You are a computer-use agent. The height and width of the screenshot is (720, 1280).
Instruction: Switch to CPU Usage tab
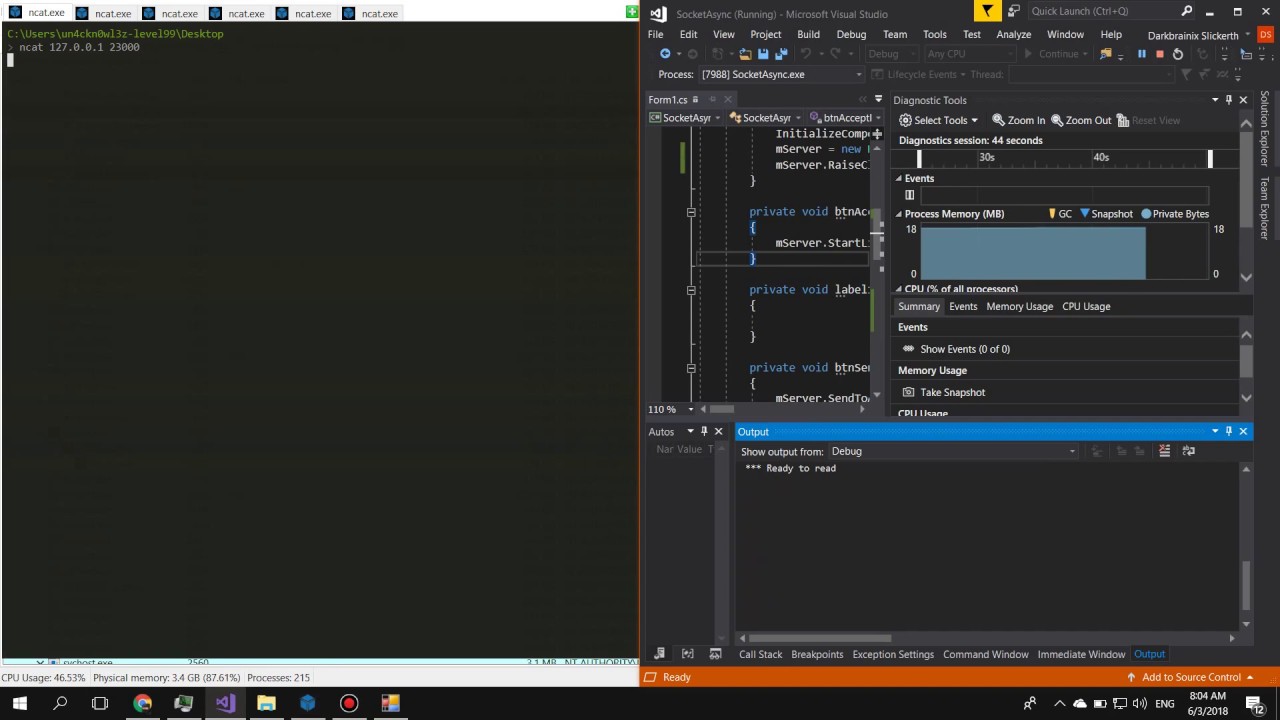pyautogui.click(x=1086, y=306)
